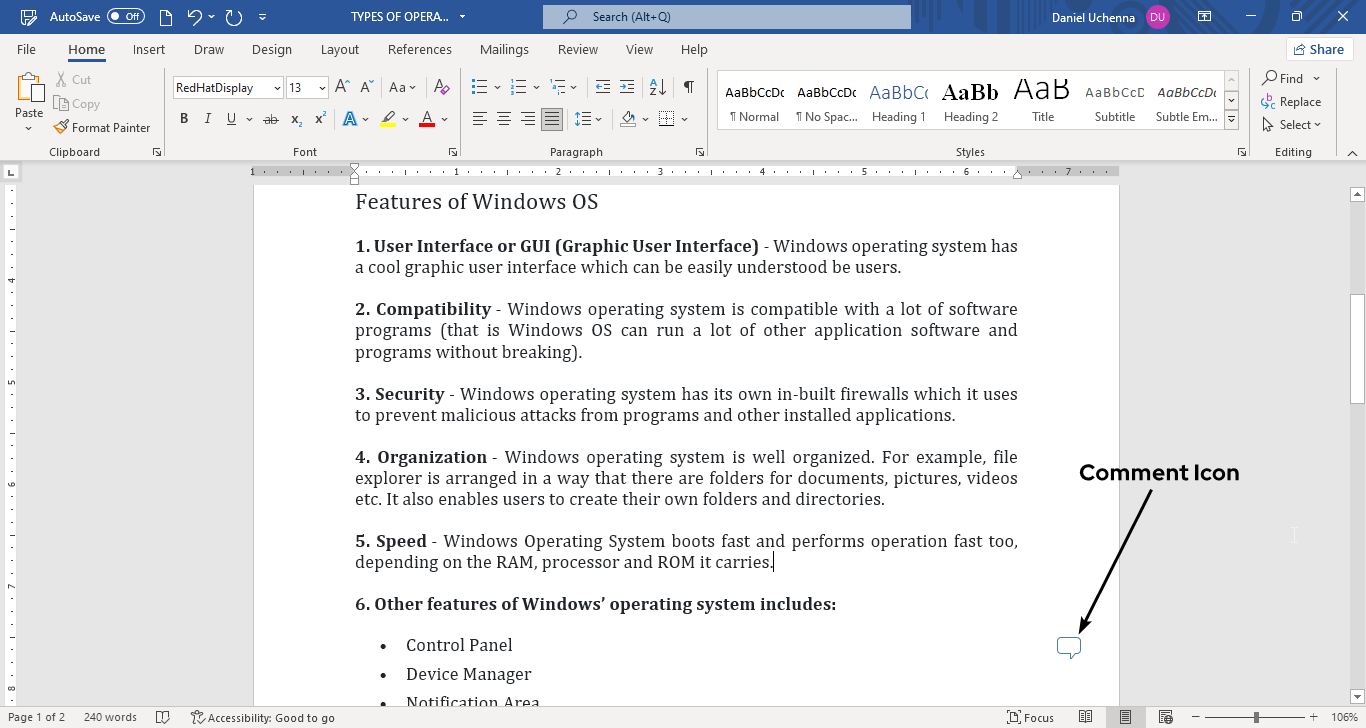This screenshot has width=1366, height=728.
Task: Click the Show/Hide paragraph marks icon
Action: click(x=689, y=87)
